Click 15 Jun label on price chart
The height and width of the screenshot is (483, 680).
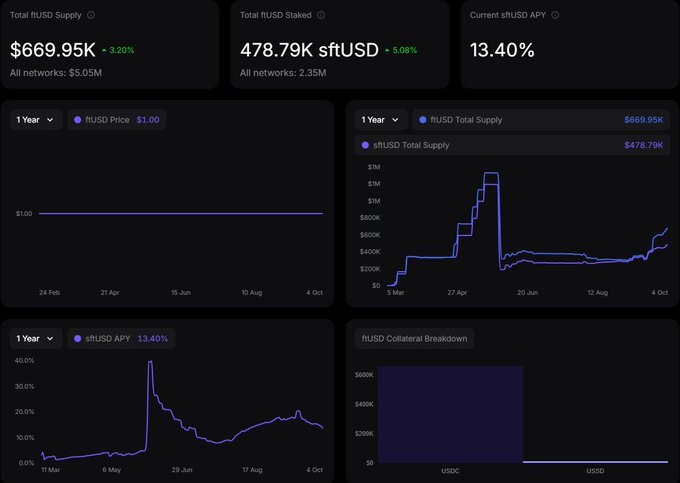[x=181, y=293]
